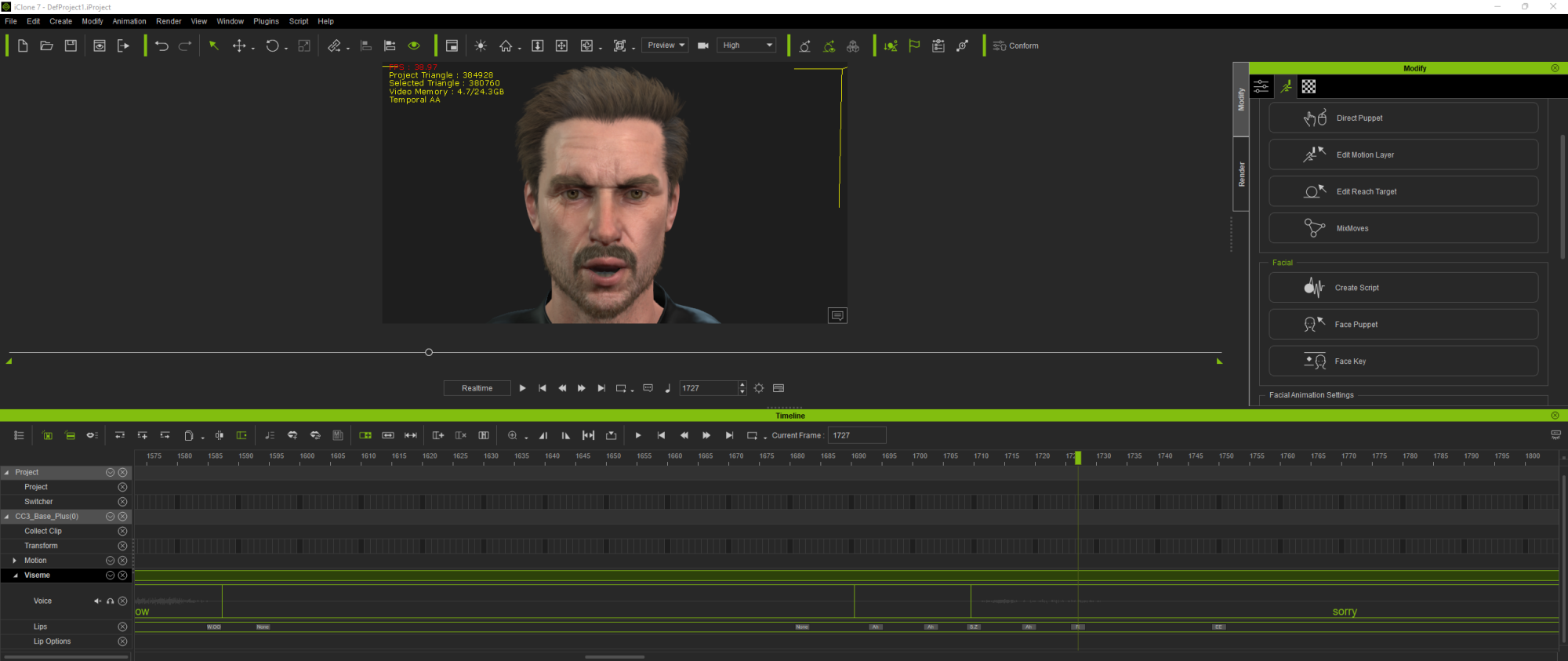Image resolution: width=1568 pixels, height=661 pixels.
Task: Open Direct Puppet tool
Action: 1403,118
